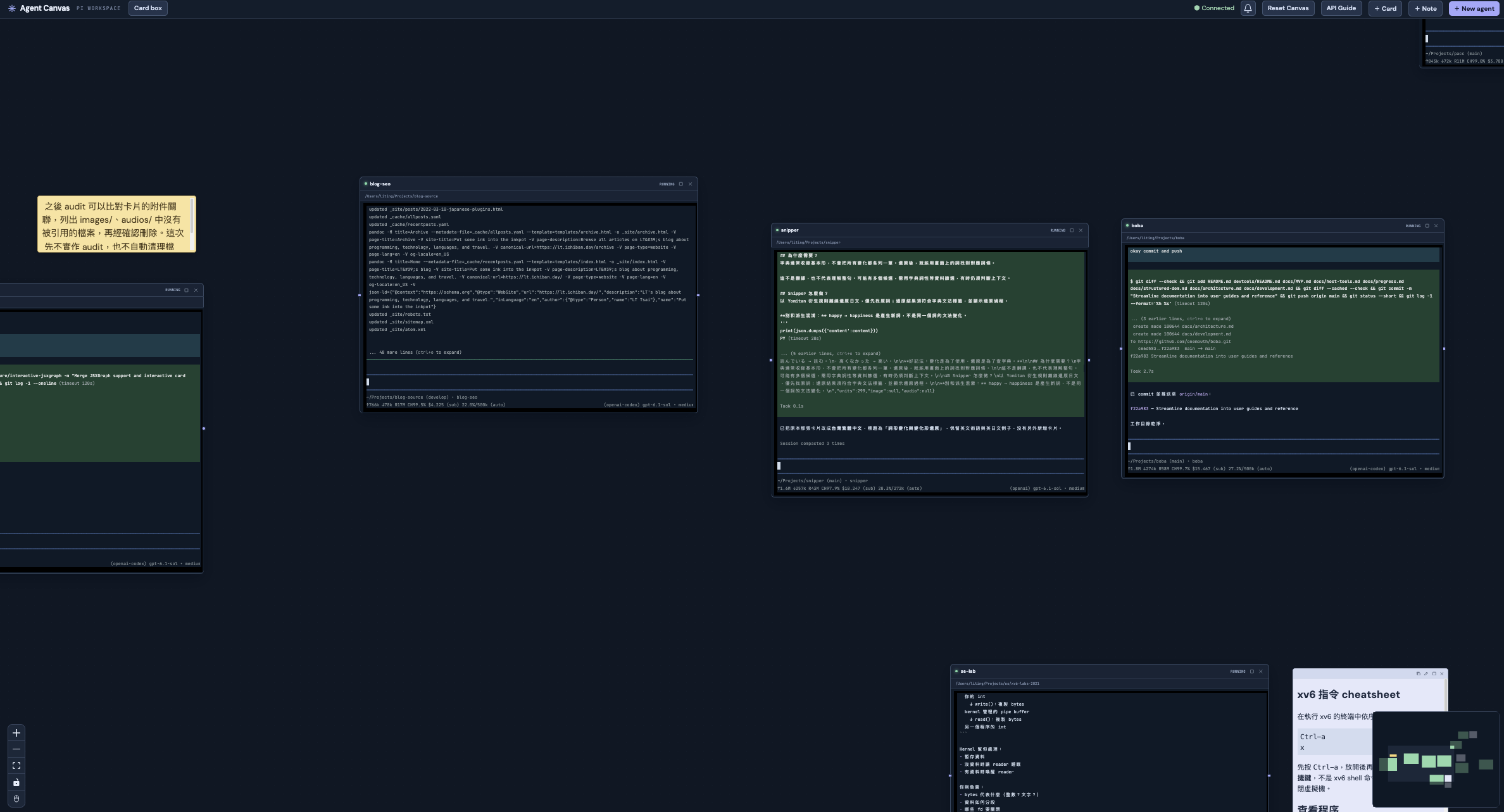
Task: Click the snipper terminal input line
Action: click(931, 466)
